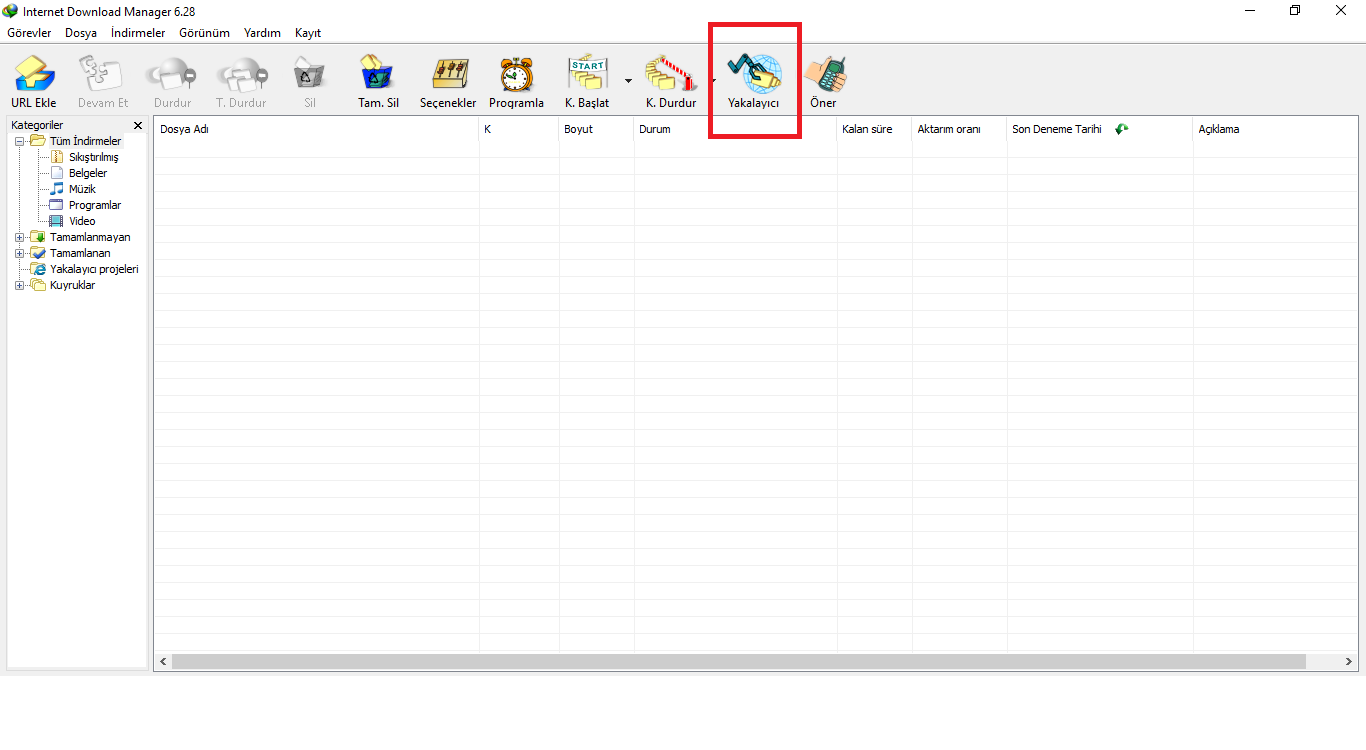Screen dimensions: 1366x750
Task: Open the dropdown arrow next to K. Başlat
Action: [x=628, y=79]
